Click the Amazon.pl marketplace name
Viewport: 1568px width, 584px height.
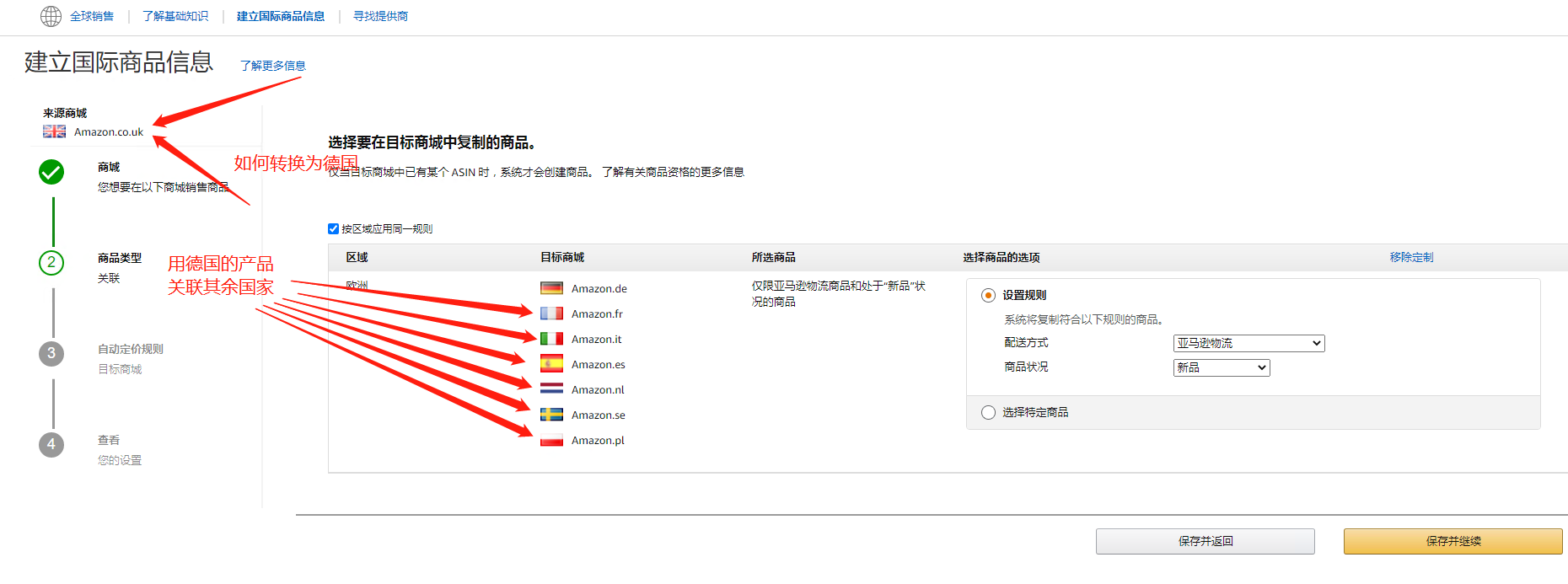(598, 440)
